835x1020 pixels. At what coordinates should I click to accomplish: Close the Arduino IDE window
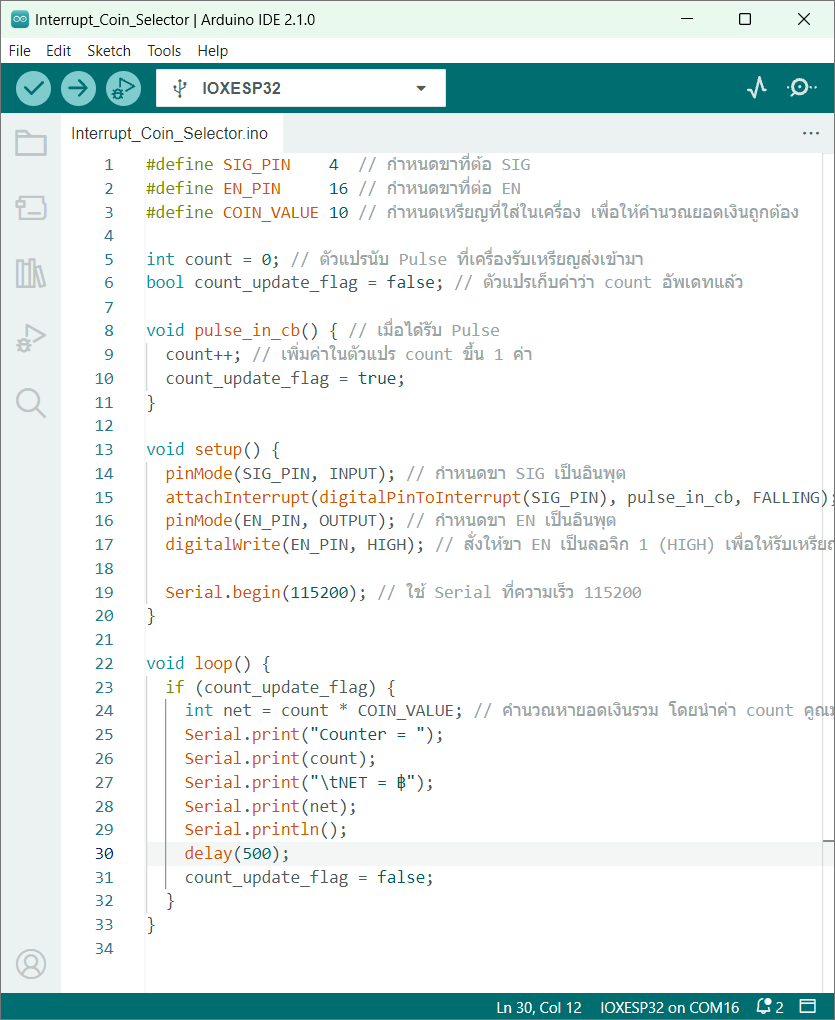(x=804, y=20)
